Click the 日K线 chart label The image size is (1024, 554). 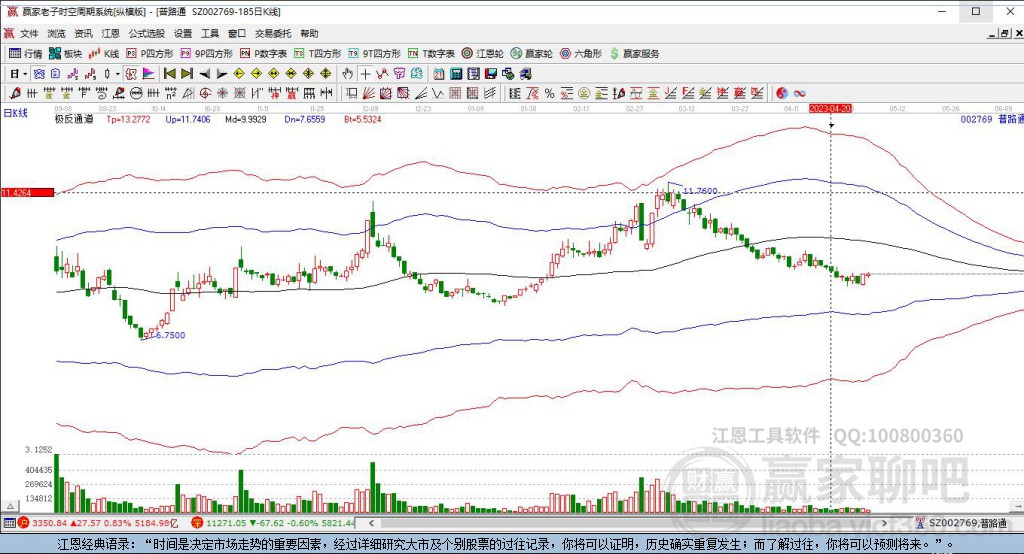click(16, 113)
